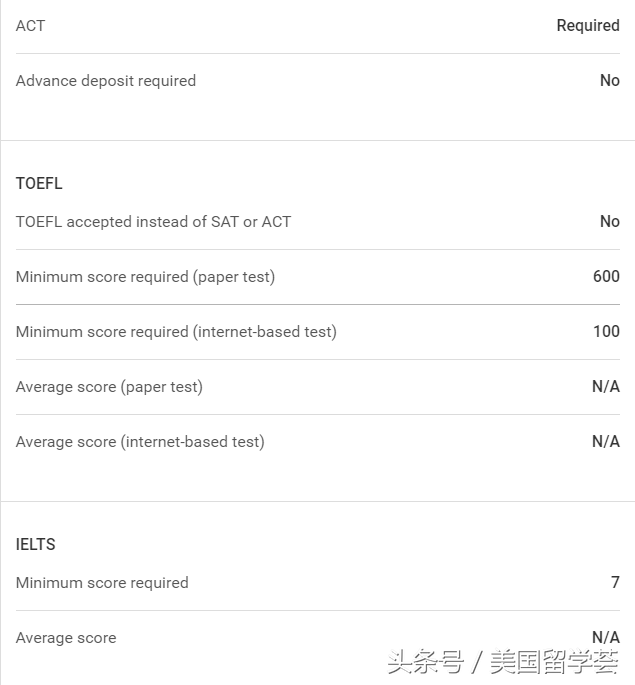Click the Chinese watermark text at bottom

pyautogui.click(x=503, y=662)
